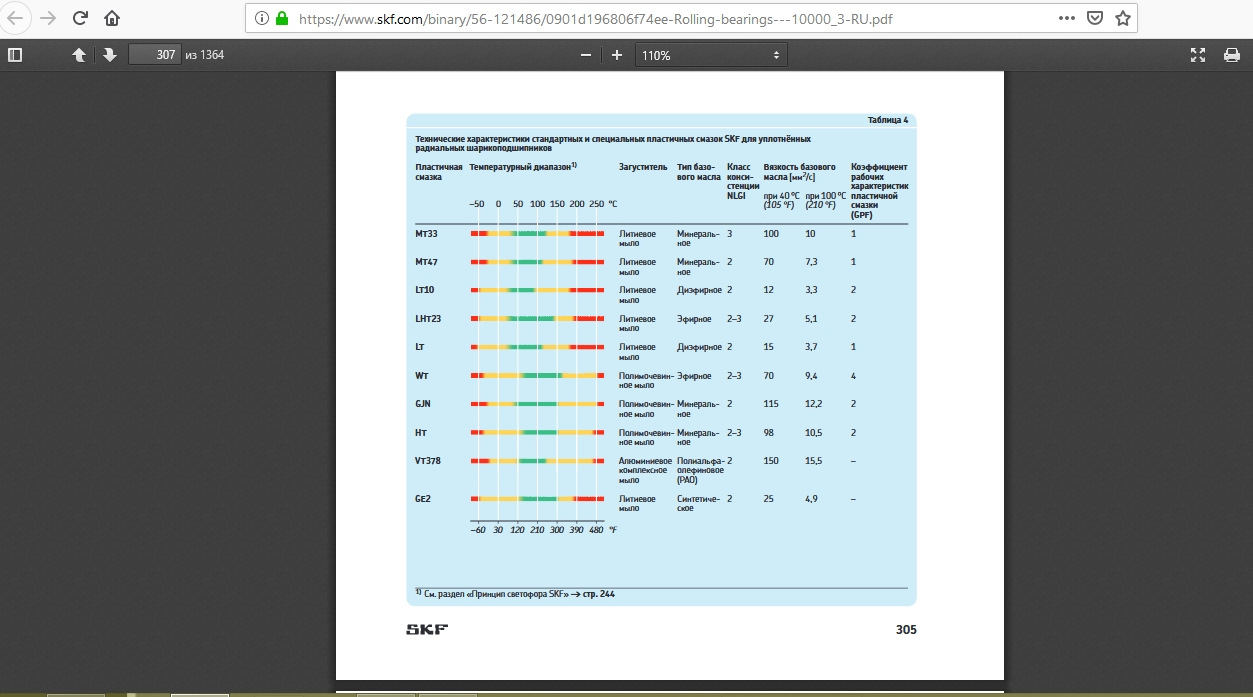The image size is (1253, 697).
Task: Toggle the PDF viewer sidebar
Action: click(15, 55)
